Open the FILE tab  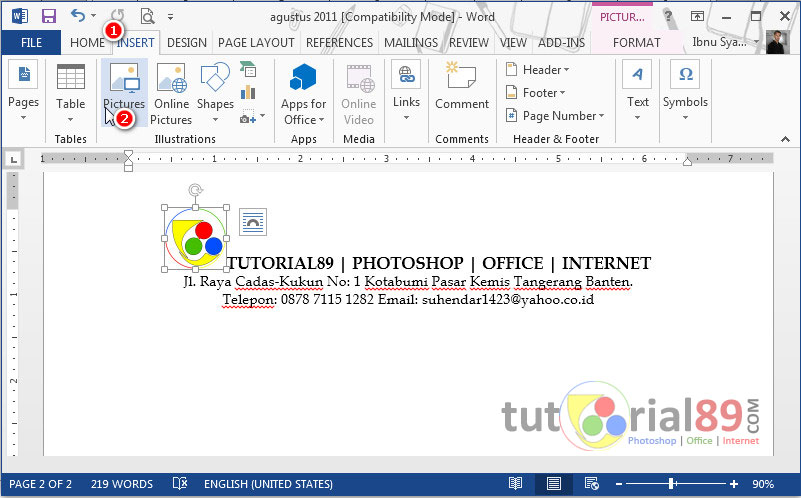[31, 43]
